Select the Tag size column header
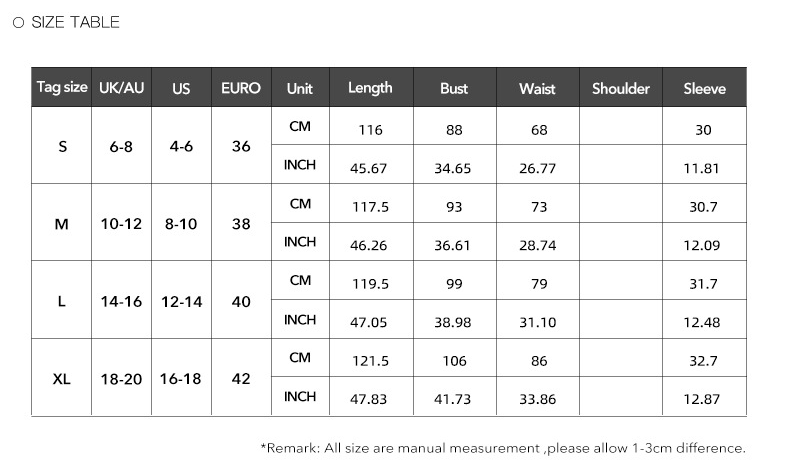Image resolution: width=786 pixels, height=473 pixels. click(x=62, y=88)
